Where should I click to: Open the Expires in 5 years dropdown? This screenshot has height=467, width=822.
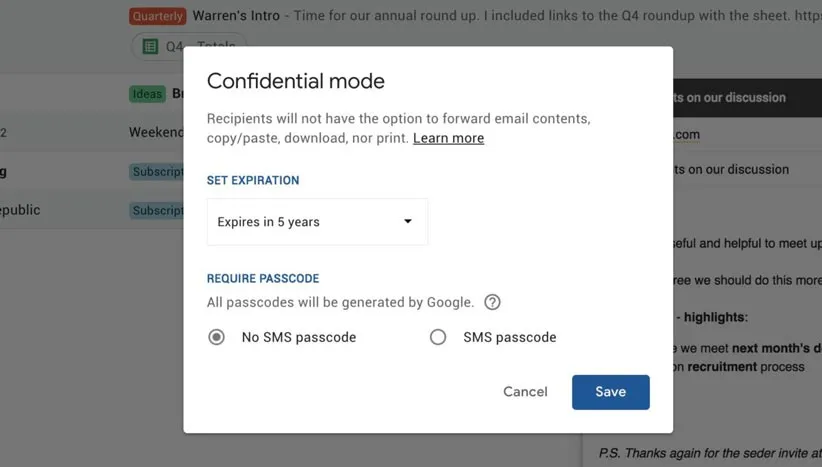[316, 222]
